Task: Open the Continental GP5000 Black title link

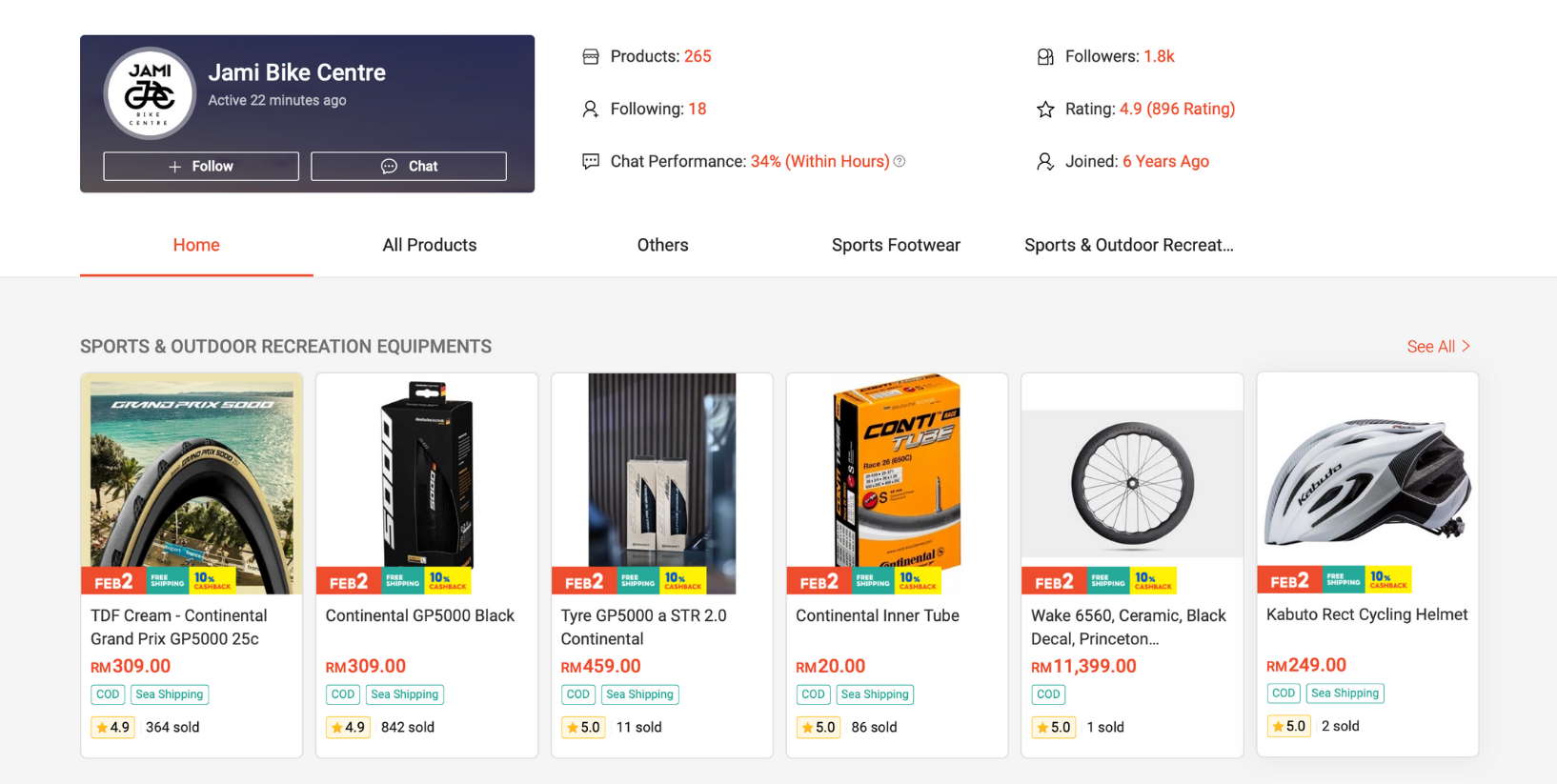Action: pyautogui.click(x=420, y=615)
